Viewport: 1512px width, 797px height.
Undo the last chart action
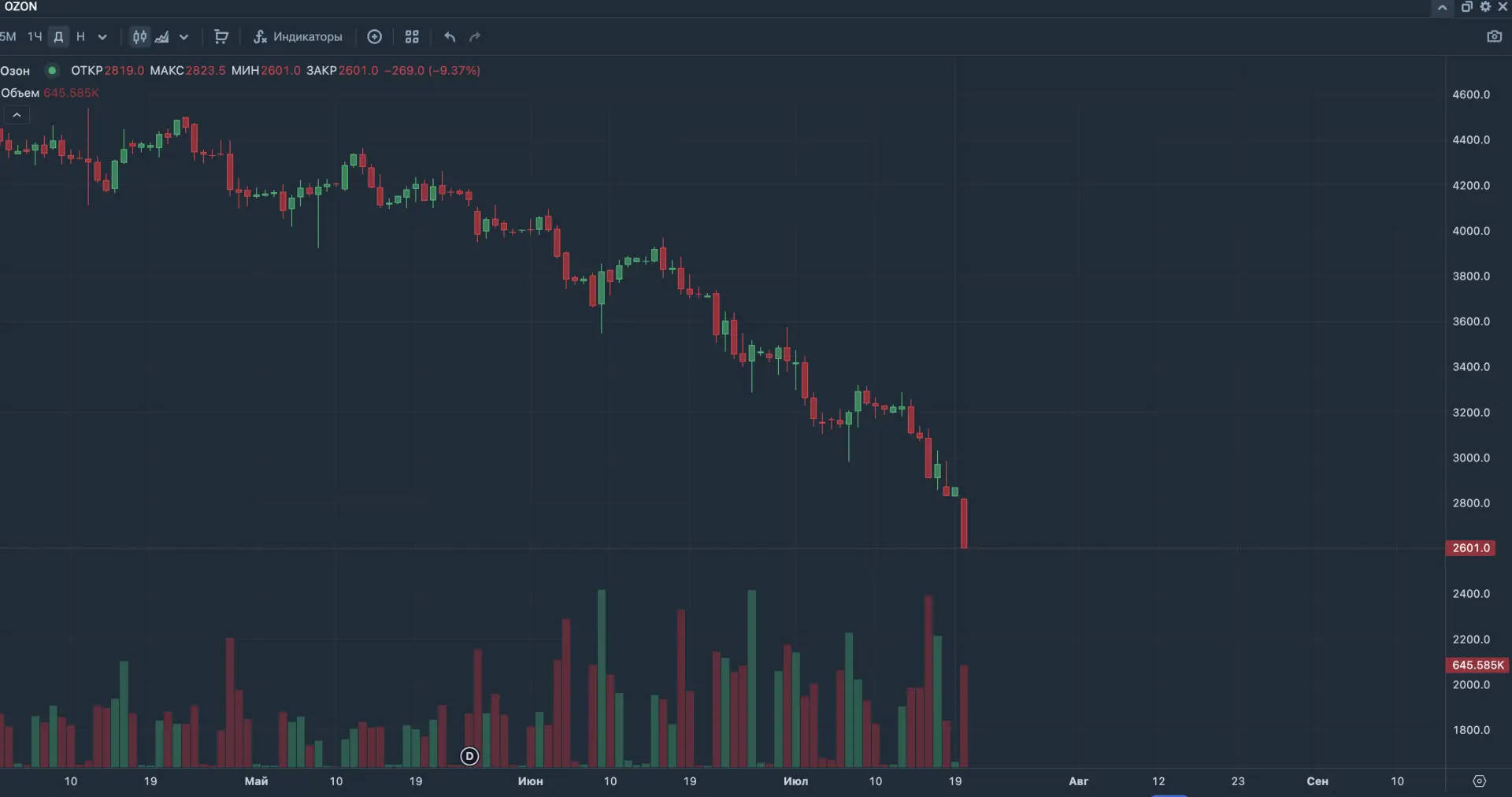tap(450, 36)
